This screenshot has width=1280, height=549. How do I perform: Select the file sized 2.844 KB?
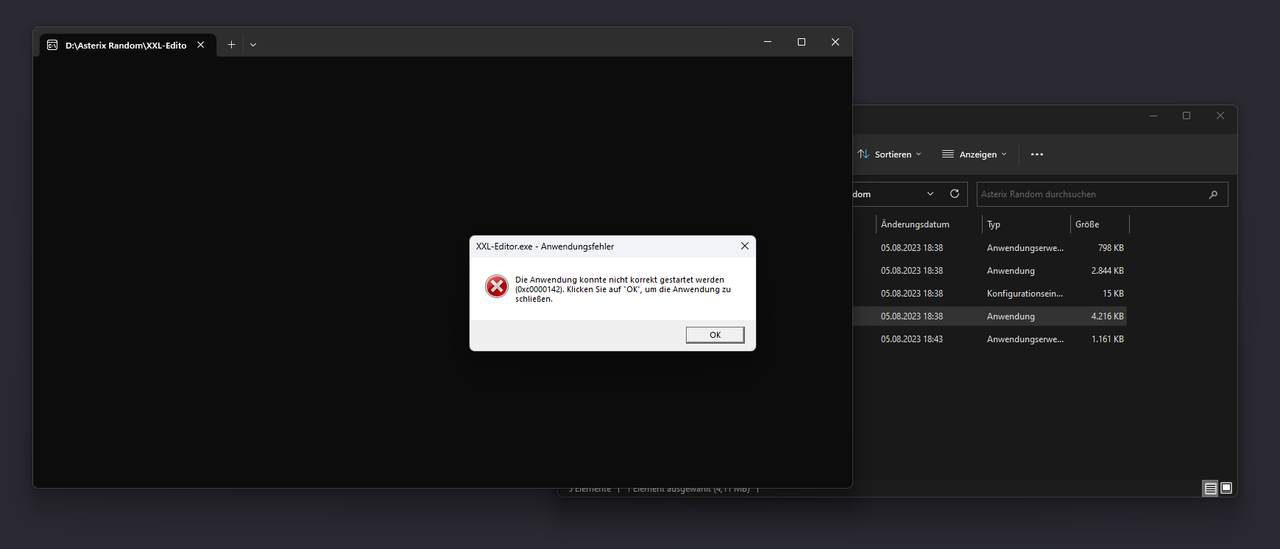pos(990,270)
